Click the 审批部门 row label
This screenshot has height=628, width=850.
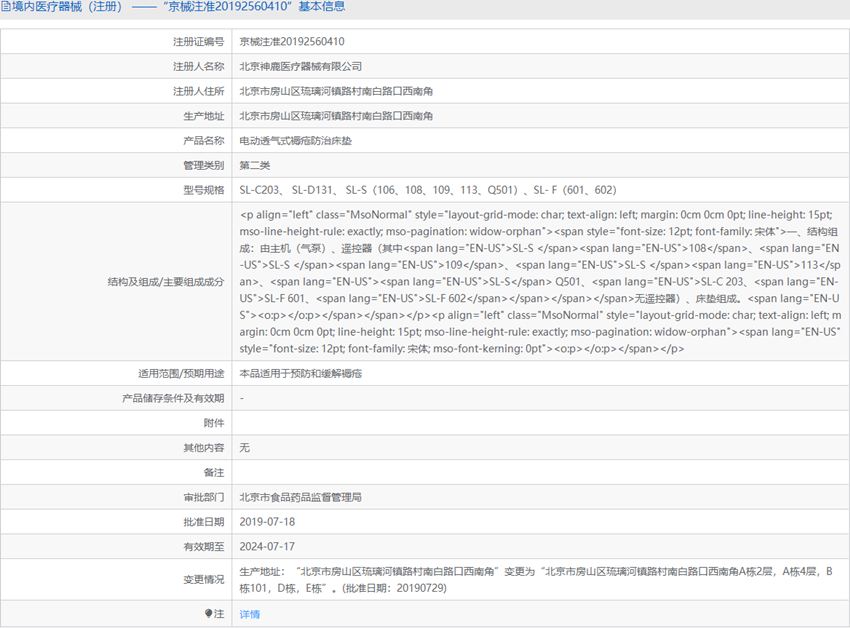[203, 497]
